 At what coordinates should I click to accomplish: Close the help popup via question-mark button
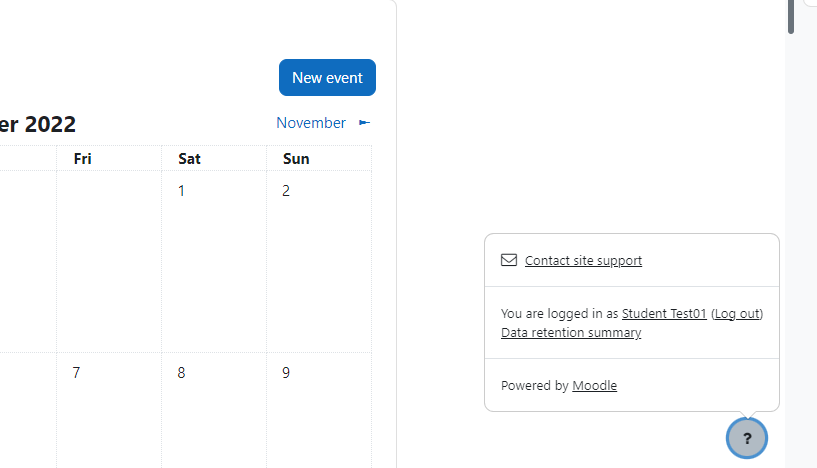pyautogui.click(x=747, y=438)
